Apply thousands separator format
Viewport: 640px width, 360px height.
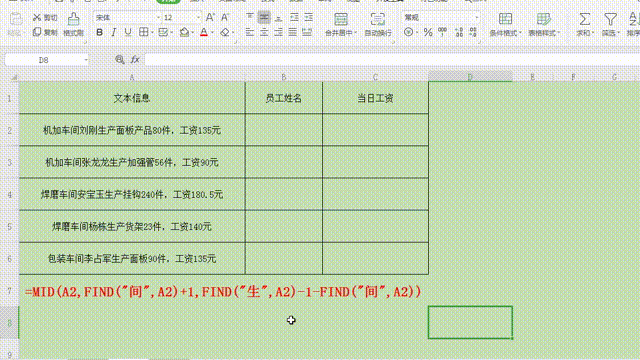[x=442, y=32]
